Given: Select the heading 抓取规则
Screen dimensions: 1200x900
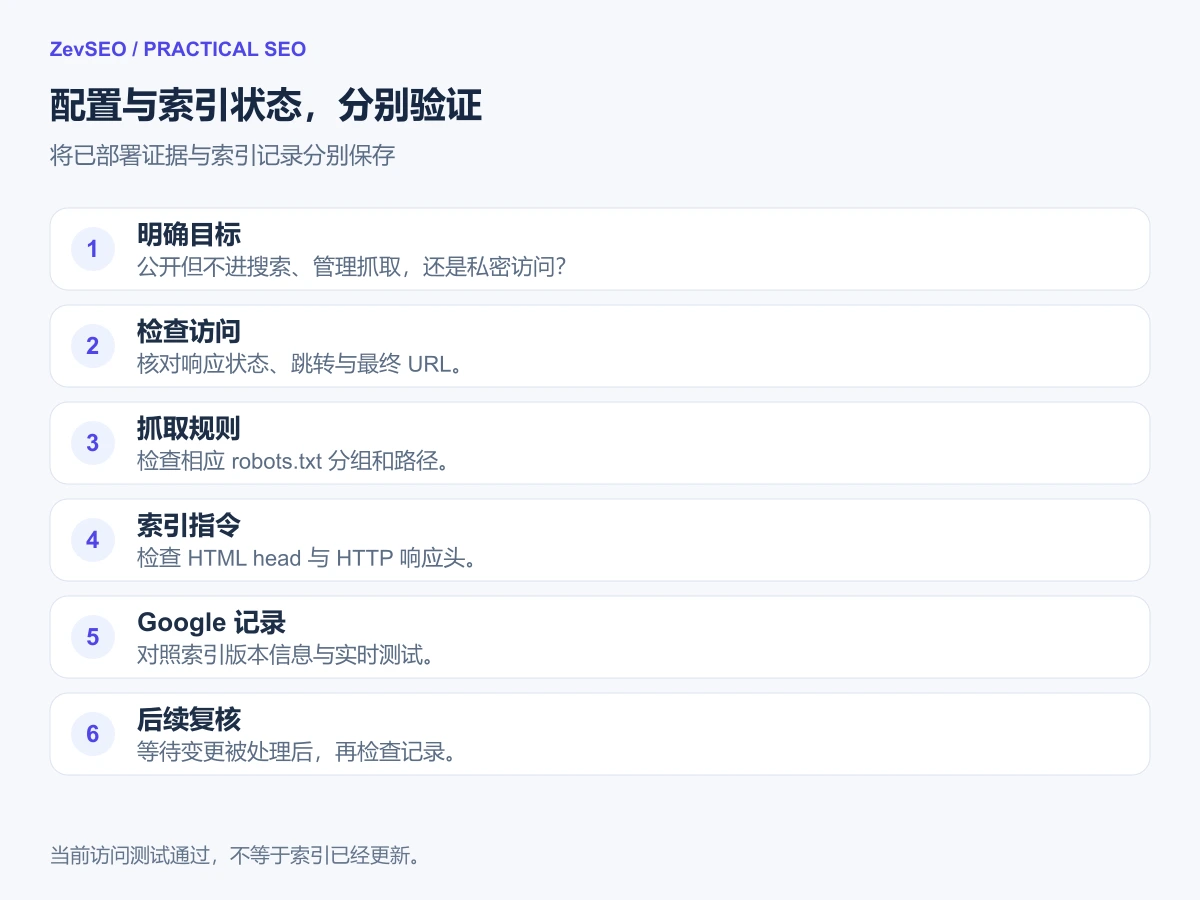Looking at the screenshot, I should coord(189,429).
